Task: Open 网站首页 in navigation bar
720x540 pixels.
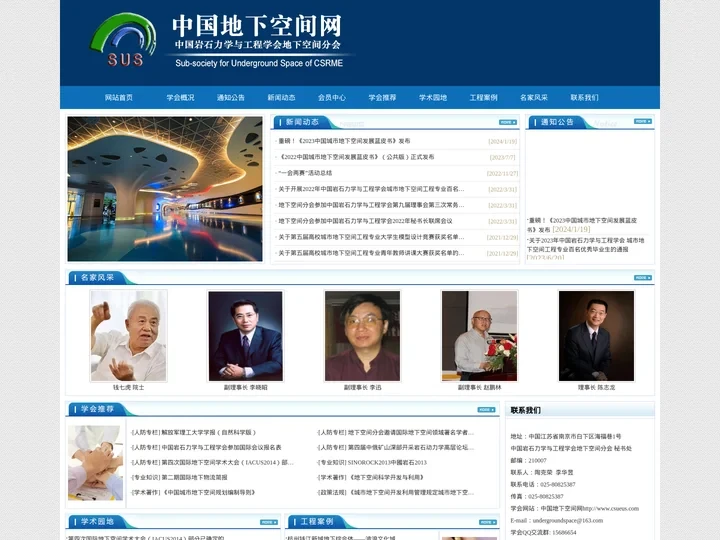Action: tap(119, 98)
